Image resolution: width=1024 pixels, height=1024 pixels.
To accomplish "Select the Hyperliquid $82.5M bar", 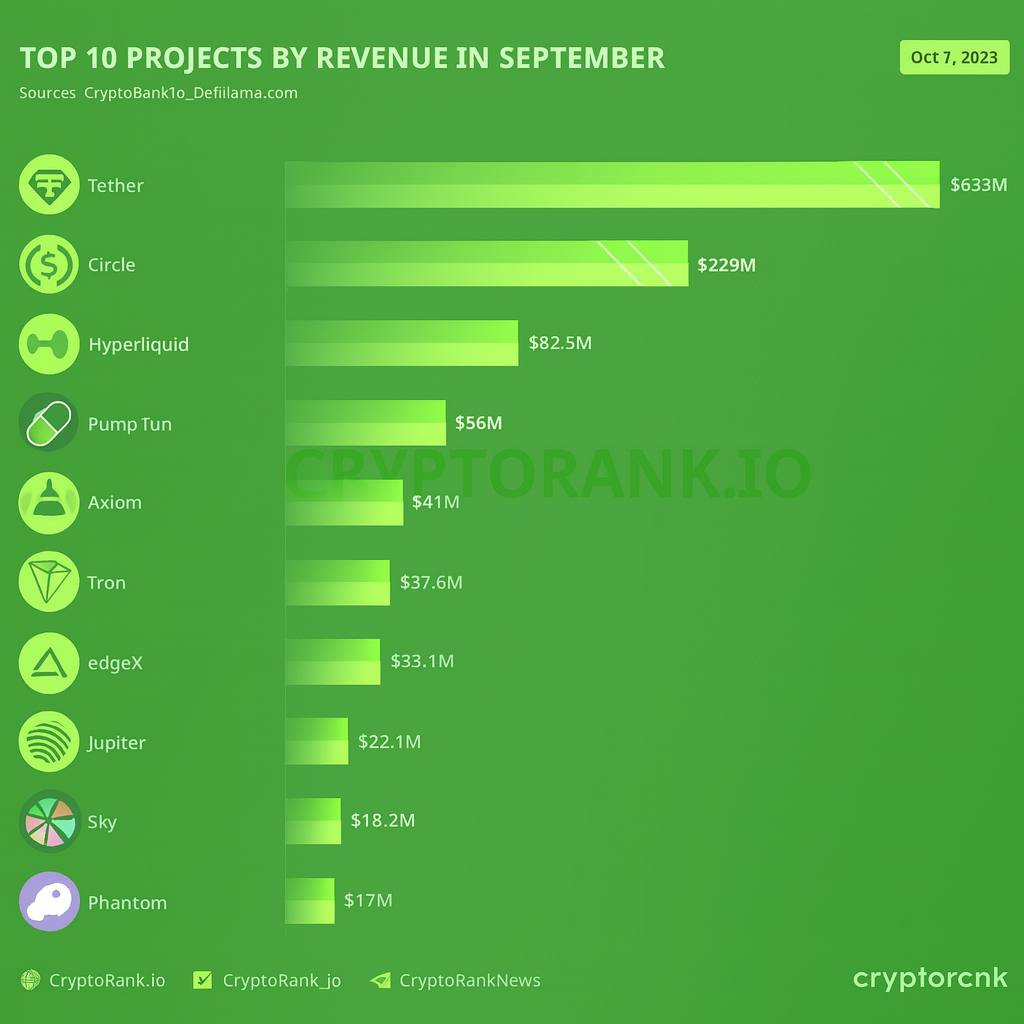I will click(x=402, y=343).
